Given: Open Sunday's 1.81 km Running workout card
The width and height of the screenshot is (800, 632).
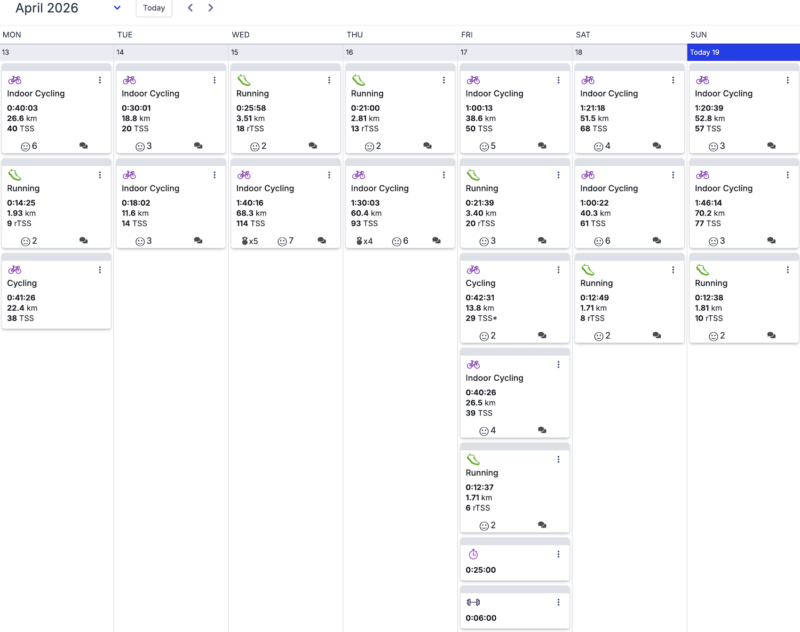Looking at the screenshot, I should [743, 300].
